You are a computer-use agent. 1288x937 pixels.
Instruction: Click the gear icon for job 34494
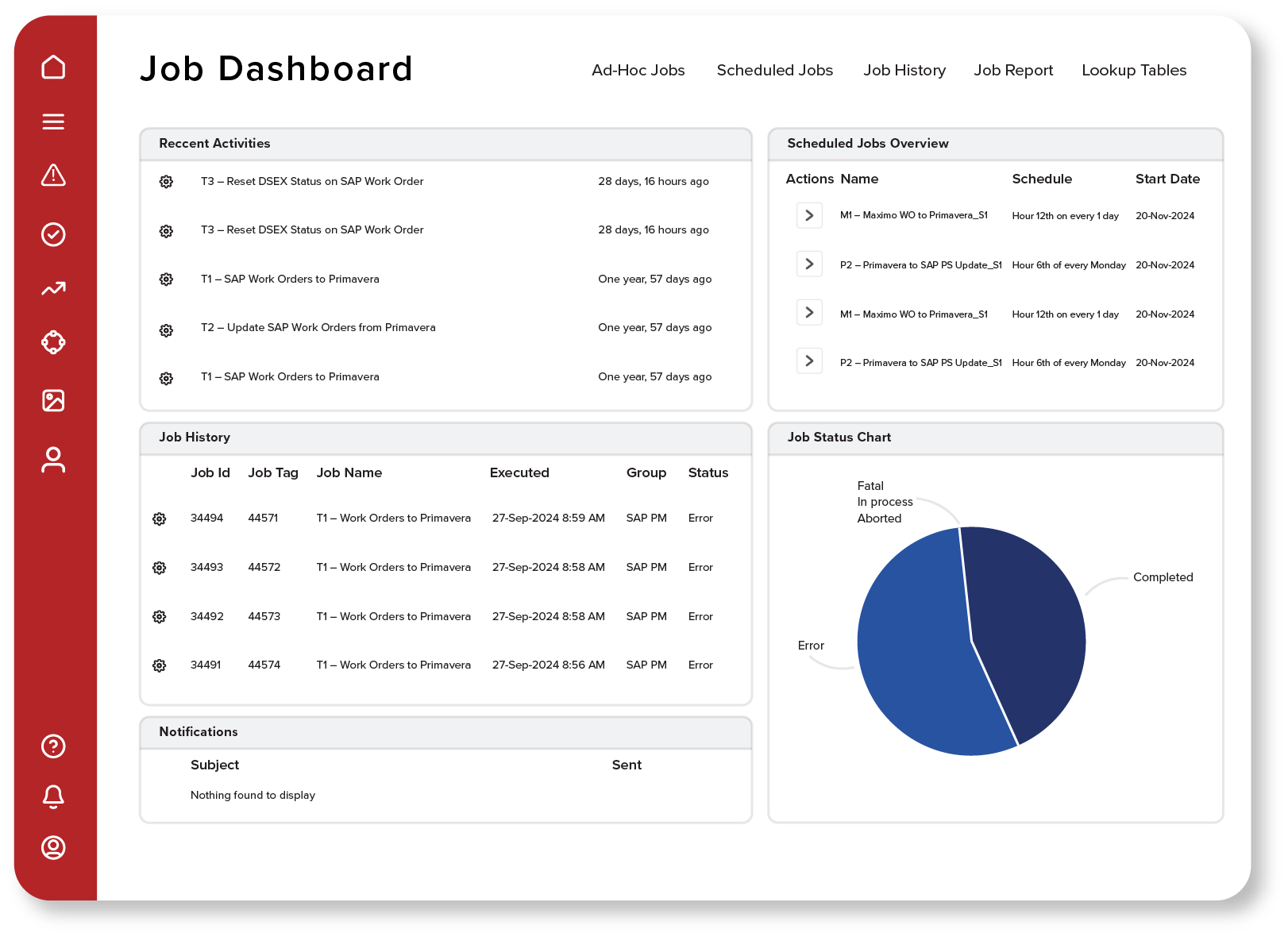click(160, 519)
